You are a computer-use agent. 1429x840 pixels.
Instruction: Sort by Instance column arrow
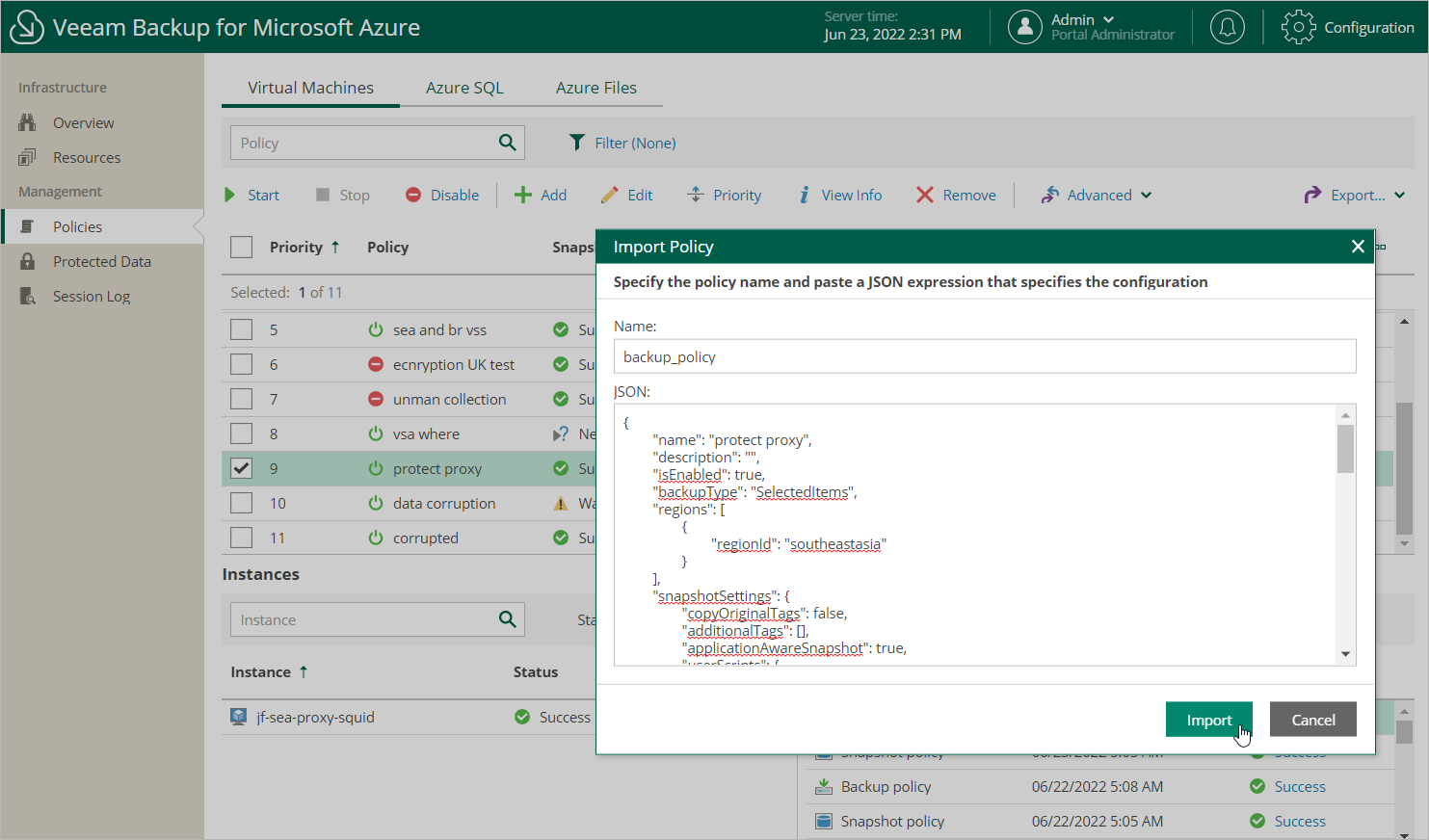point(304,671)
